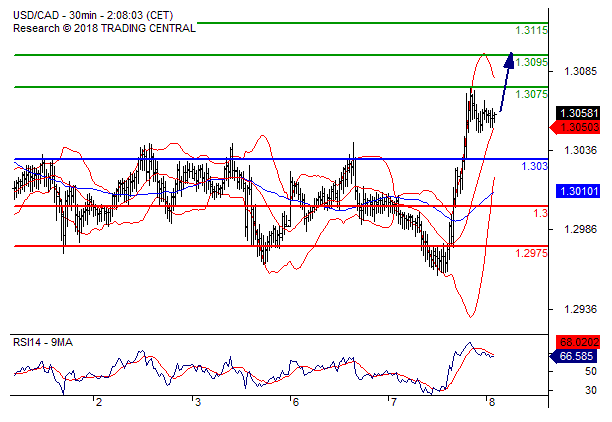
Task: Click the RSI axis value 50
Action: [x=591, y=371]
